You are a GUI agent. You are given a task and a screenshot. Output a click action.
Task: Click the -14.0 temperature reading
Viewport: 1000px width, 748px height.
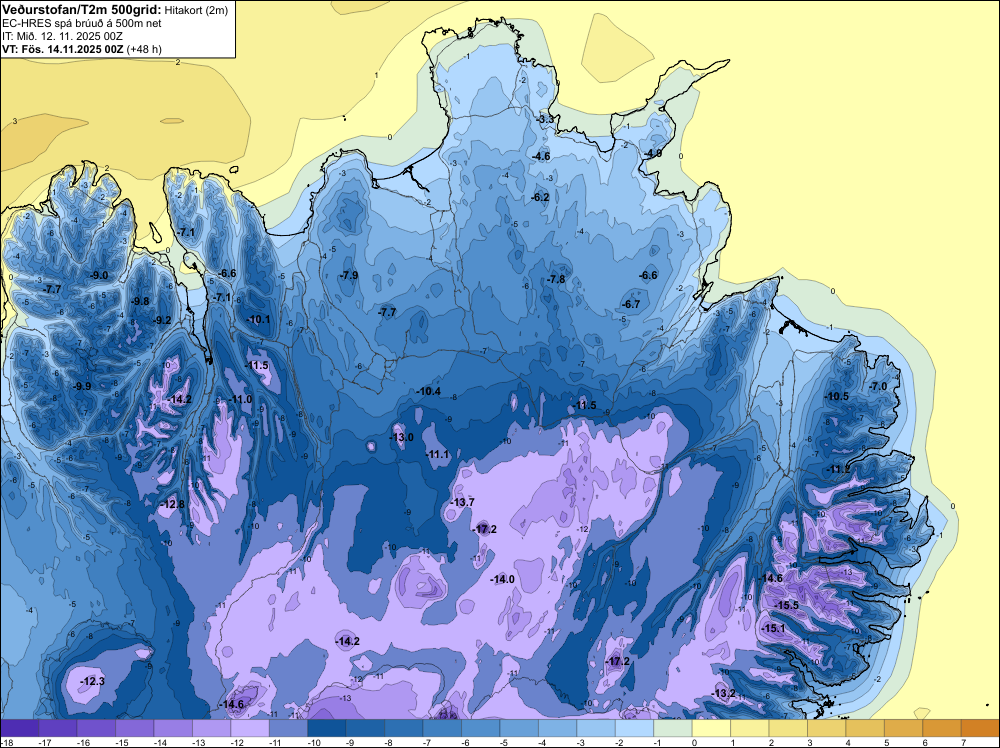coord(503,579)
